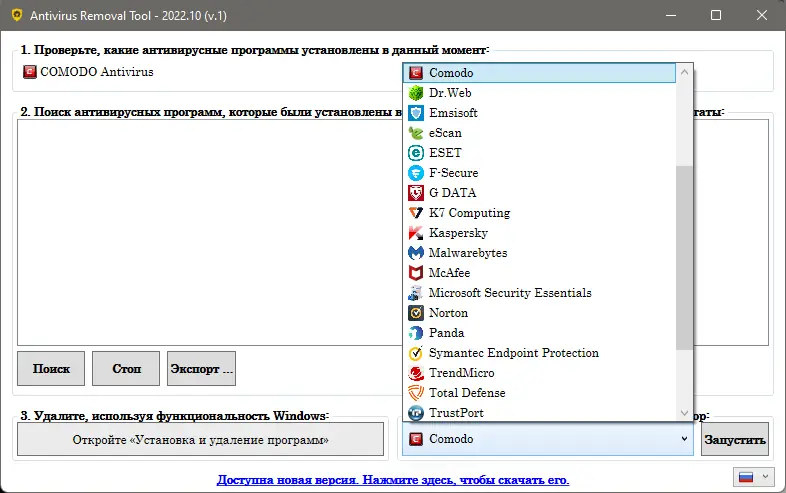This screenshot has height=493, width=786.
Task: Click the COMODO Antivirus installed entry text
Action: pos(97,72)
